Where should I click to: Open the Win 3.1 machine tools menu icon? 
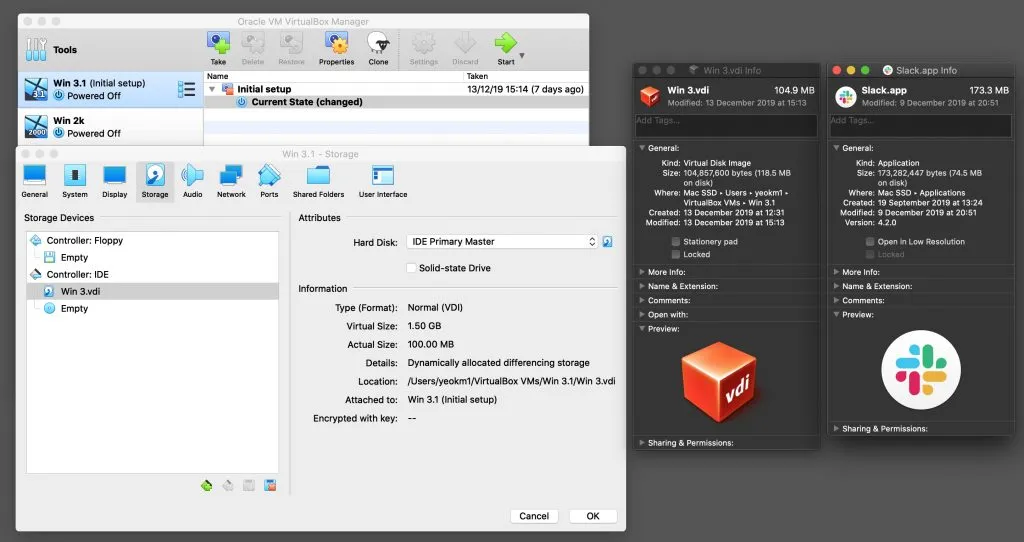click(186, 89)
